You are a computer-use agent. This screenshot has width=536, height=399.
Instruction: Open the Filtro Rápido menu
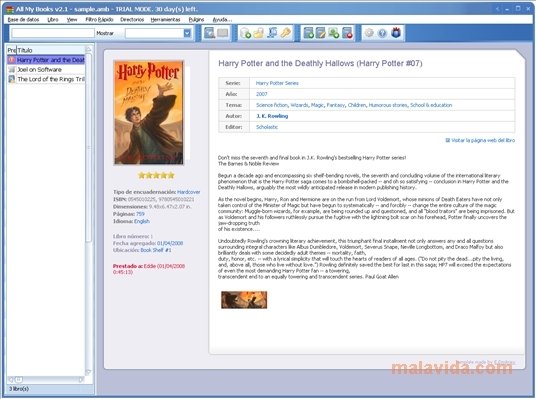coord(99,19)
